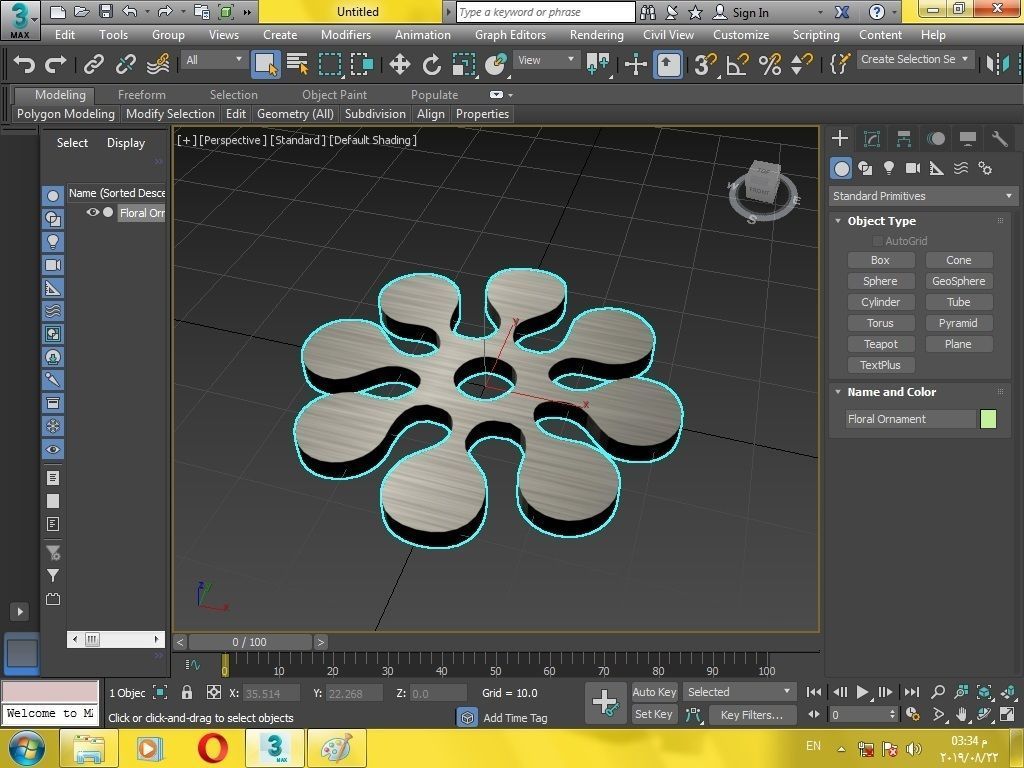Screen dimensions: 1024x768
Task: Open the Hierarchy command panel tab
Action: click(904, 138)
